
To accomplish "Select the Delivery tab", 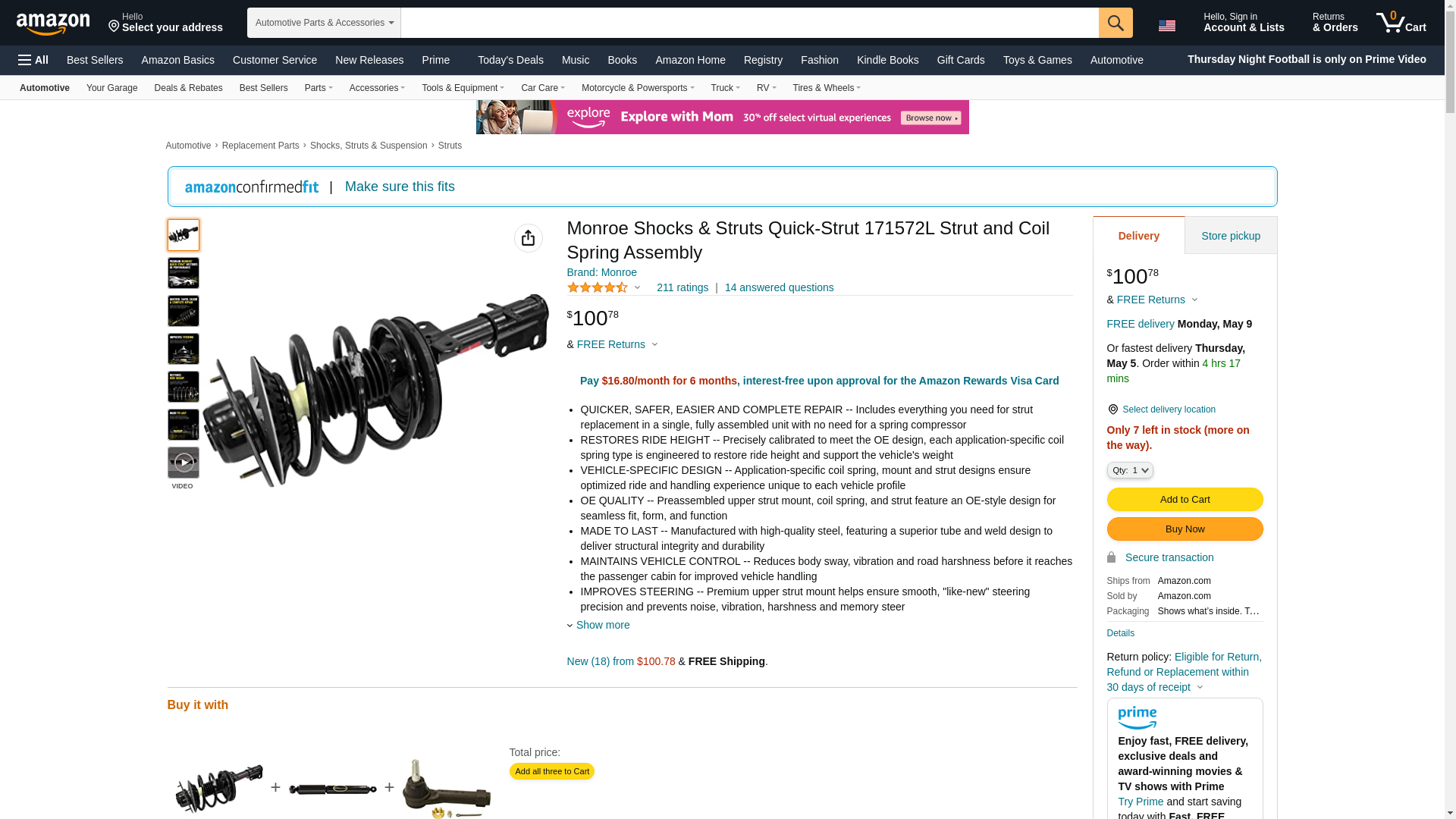I will click(x=1138, y=236).
